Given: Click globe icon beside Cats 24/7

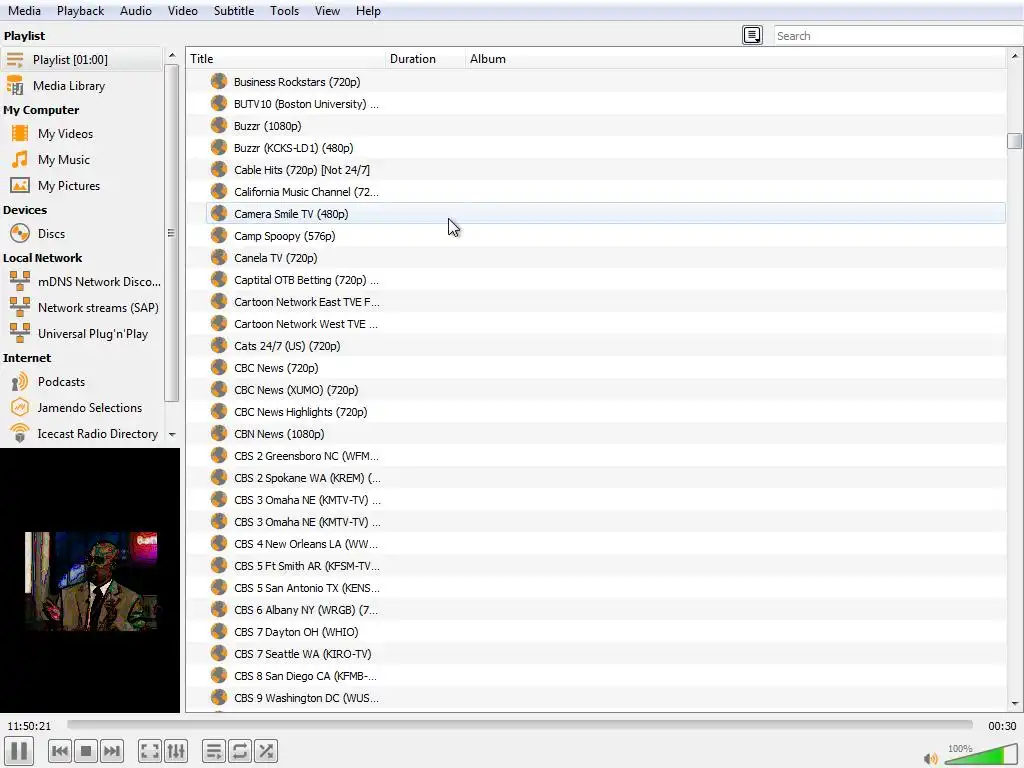Looking at the screenshot, I should 219,346.
